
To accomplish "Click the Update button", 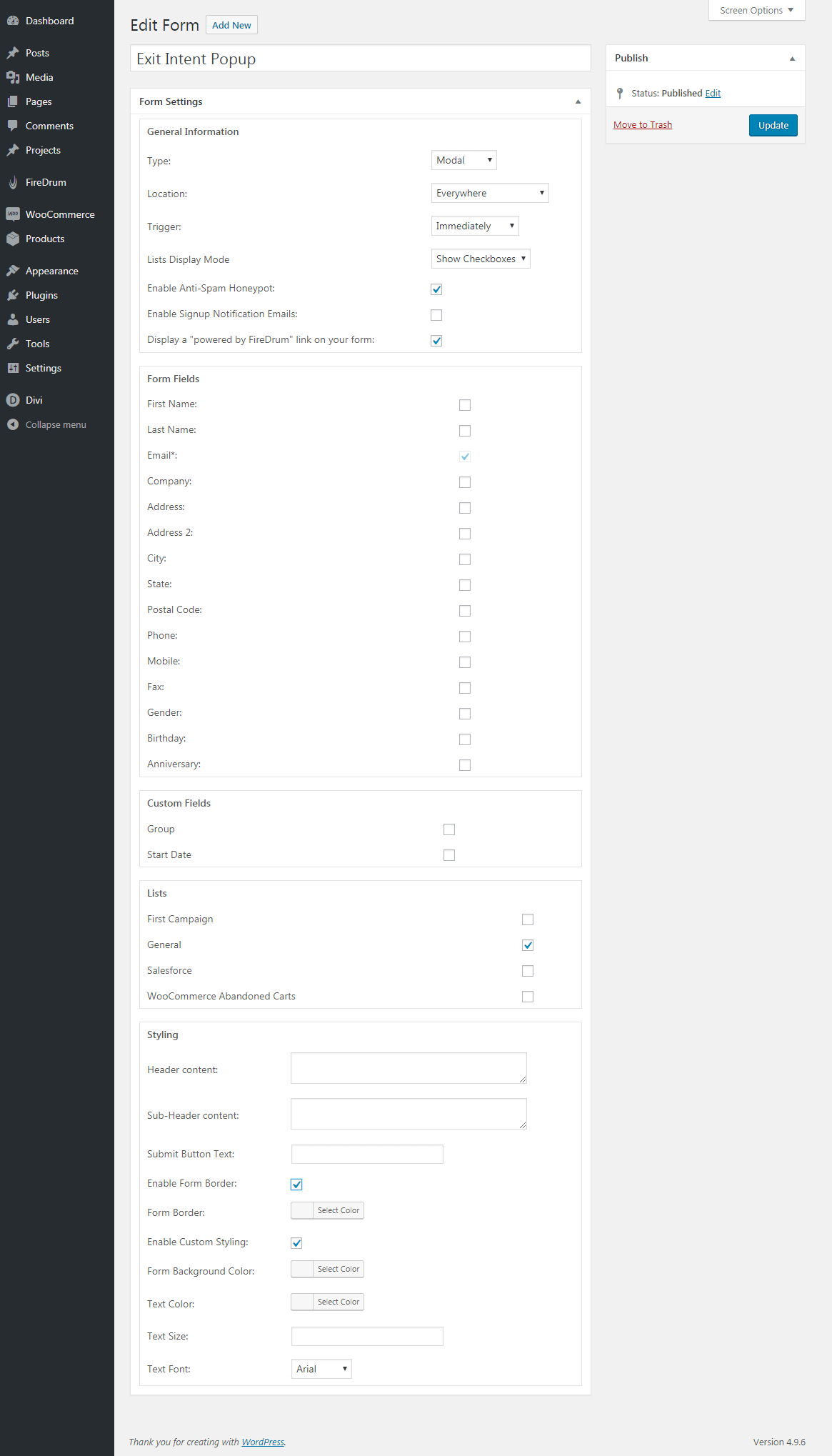I will tap(773, 125).
